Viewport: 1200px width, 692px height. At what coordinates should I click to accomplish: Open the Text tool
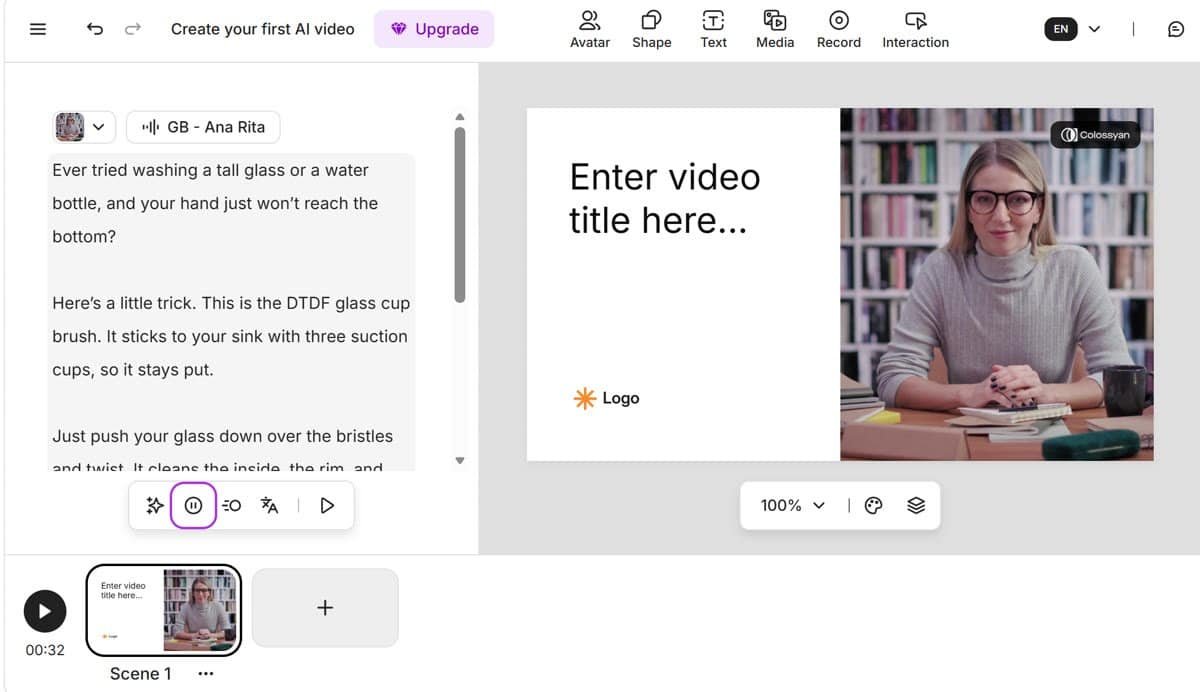pos(714,29)
